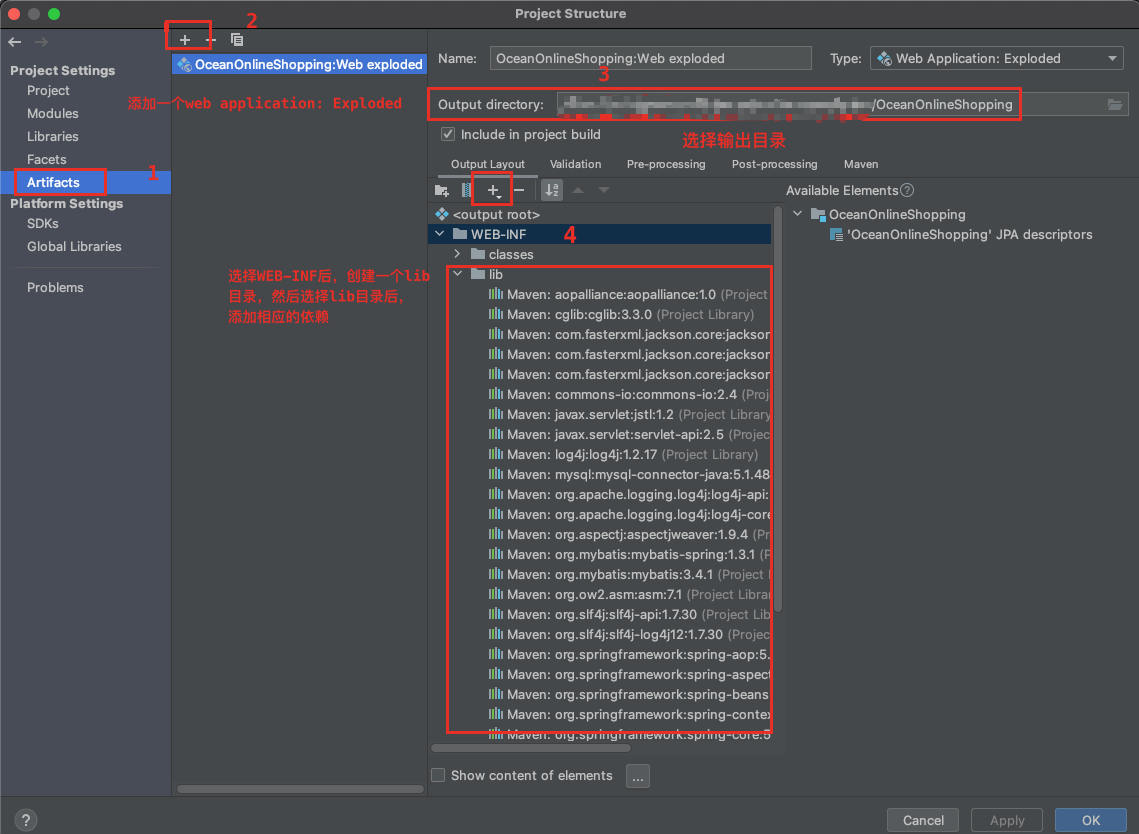
Task: Select the Artifacts section
Action: [x=53, y=182]
